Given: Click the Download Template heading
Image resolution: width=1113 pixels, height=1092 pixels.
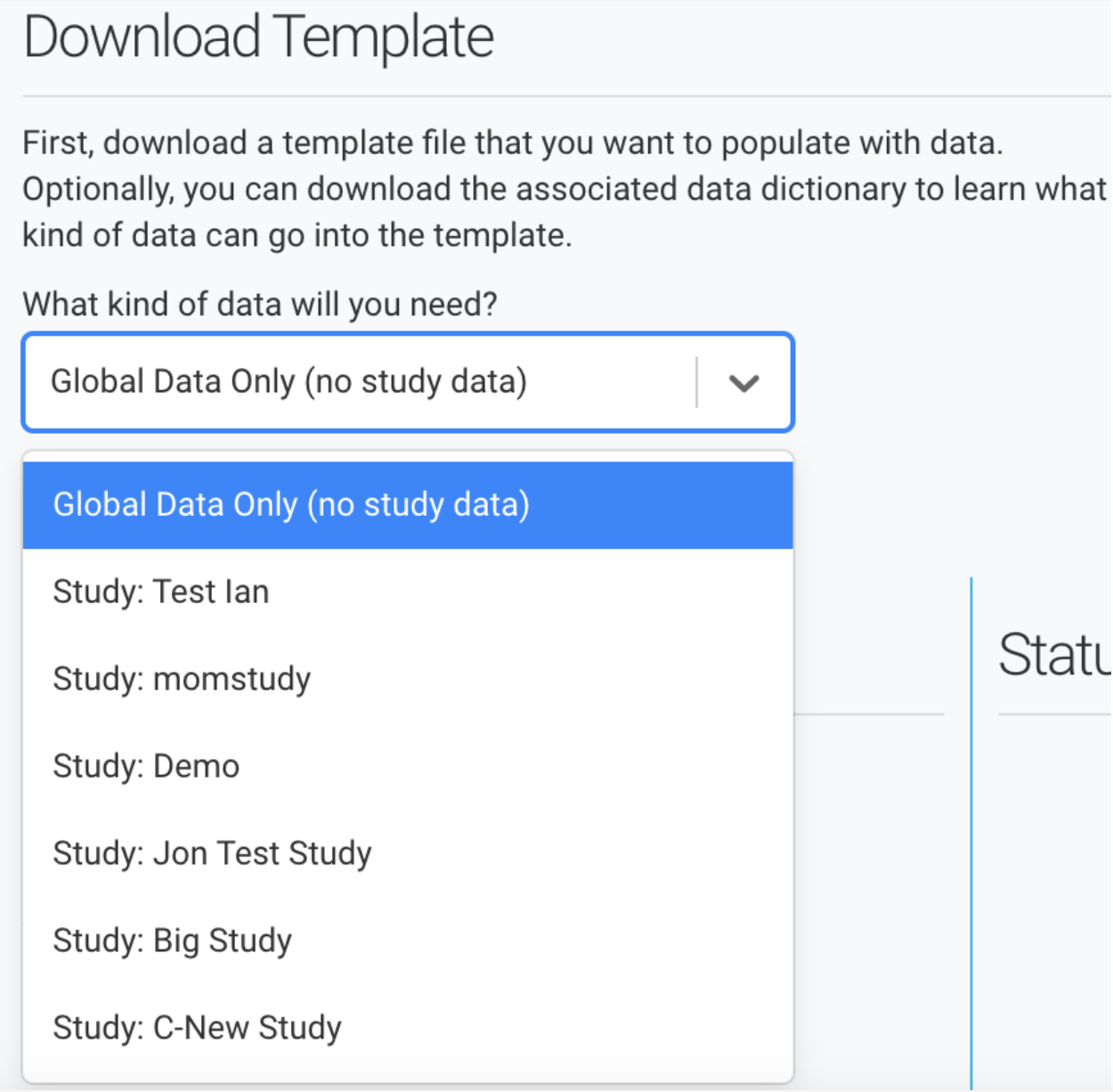Looking at the screenshot, I should pos(258,37).
